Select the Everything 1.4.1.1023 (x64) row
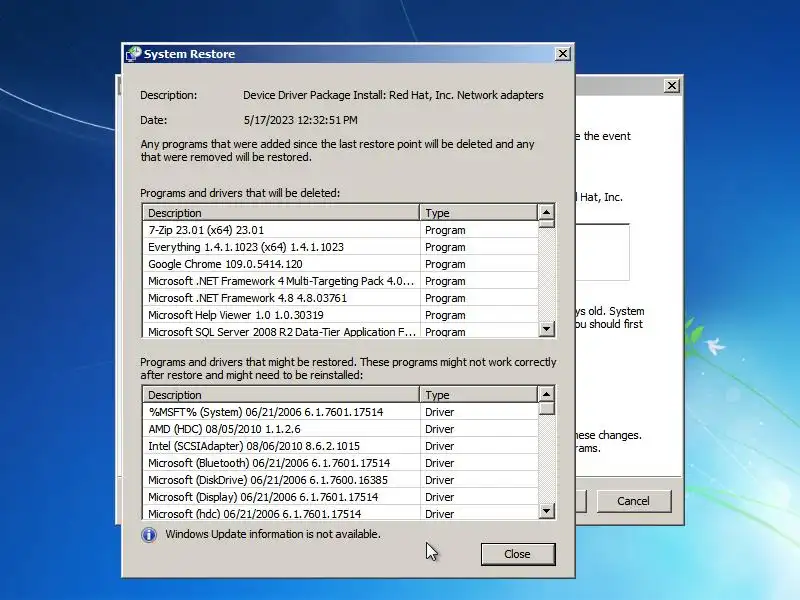This screenshot has height=600, width=800. tap(341, 247)
